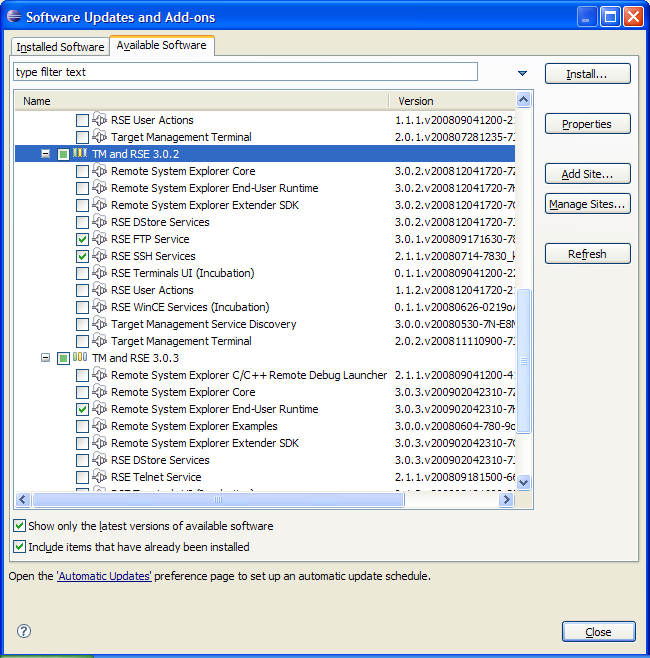Click the feature icon beside version 3.0.3 End-User Runtime

point(99,409)
